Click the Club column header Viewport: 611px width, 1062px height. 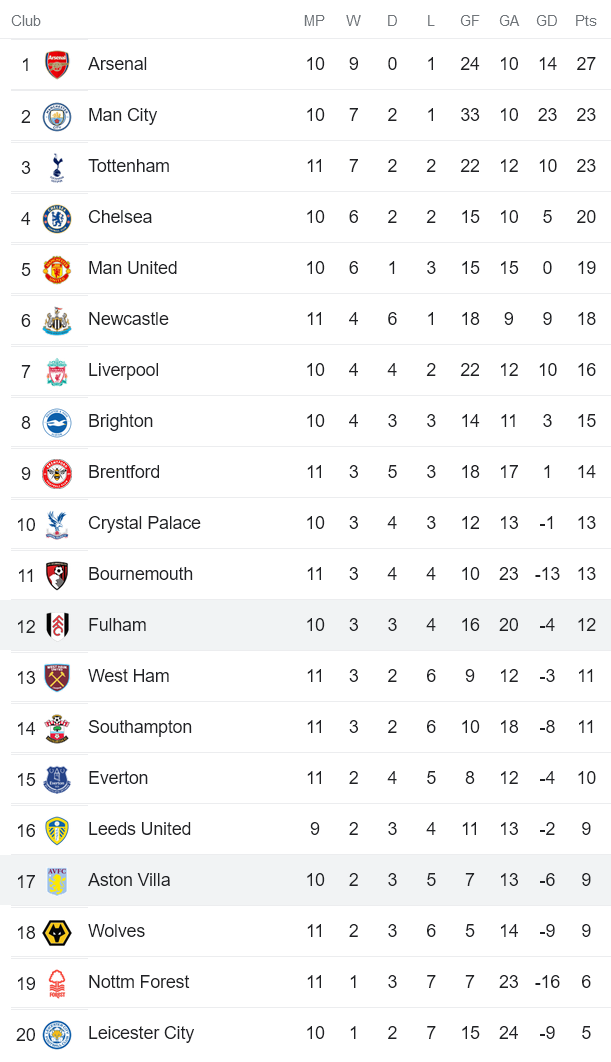pos(26,21)
